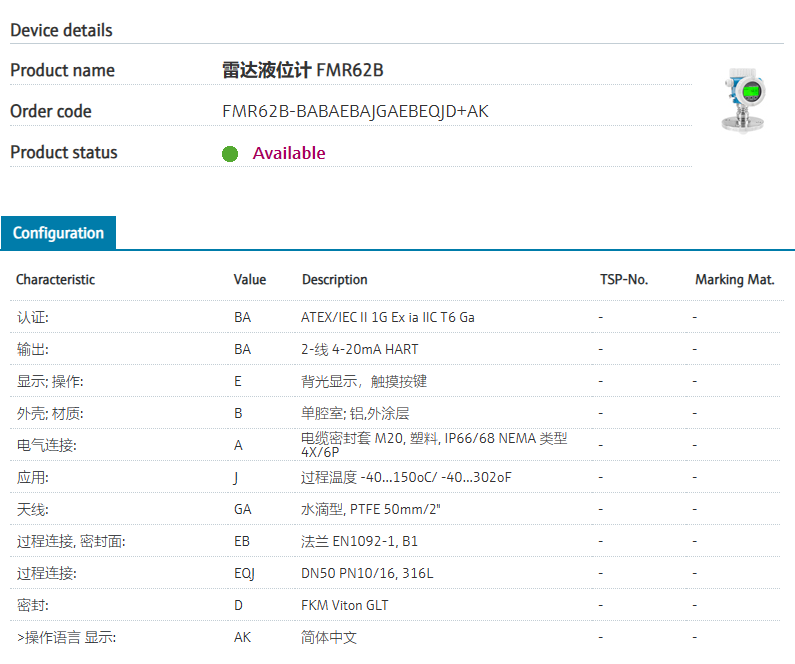Click the Characteristic column header
The image size is (795, 664).
pyautogui.click(x=56, y=280)
